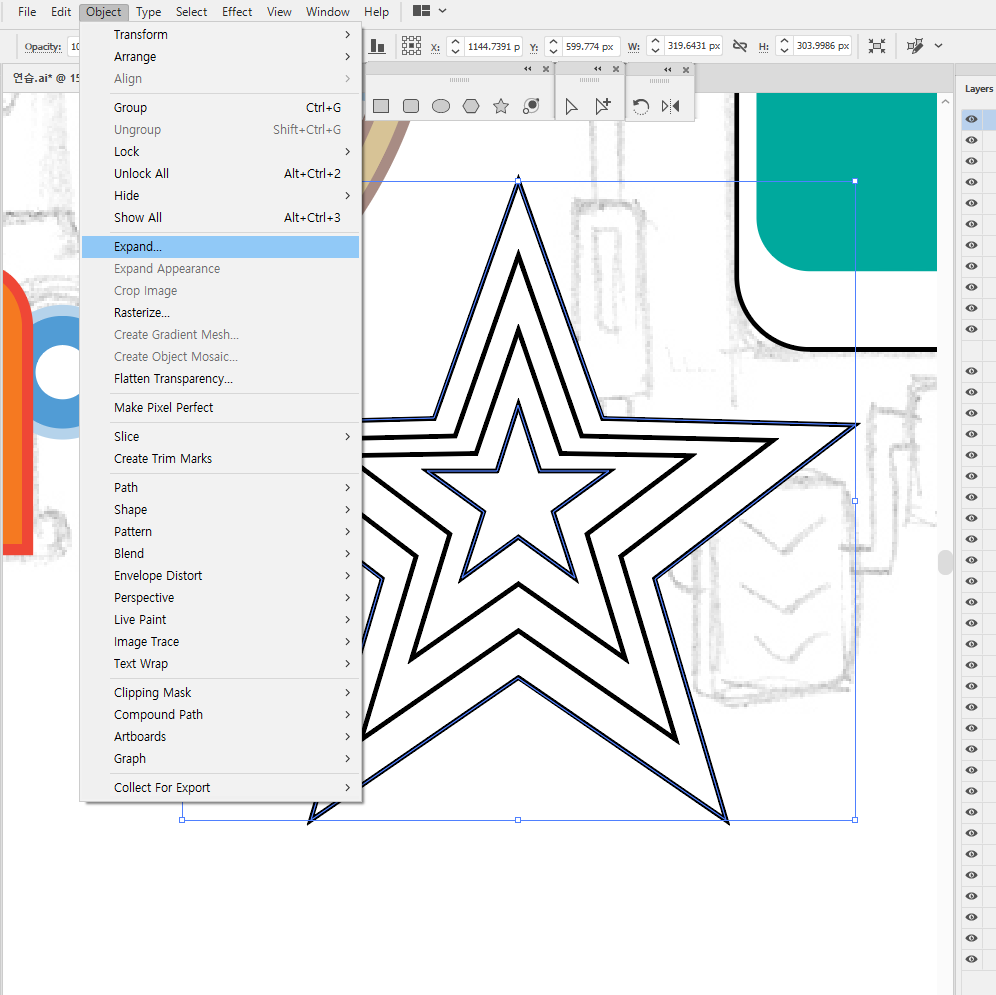Close the shape tools floating panel

click(546, 69)
